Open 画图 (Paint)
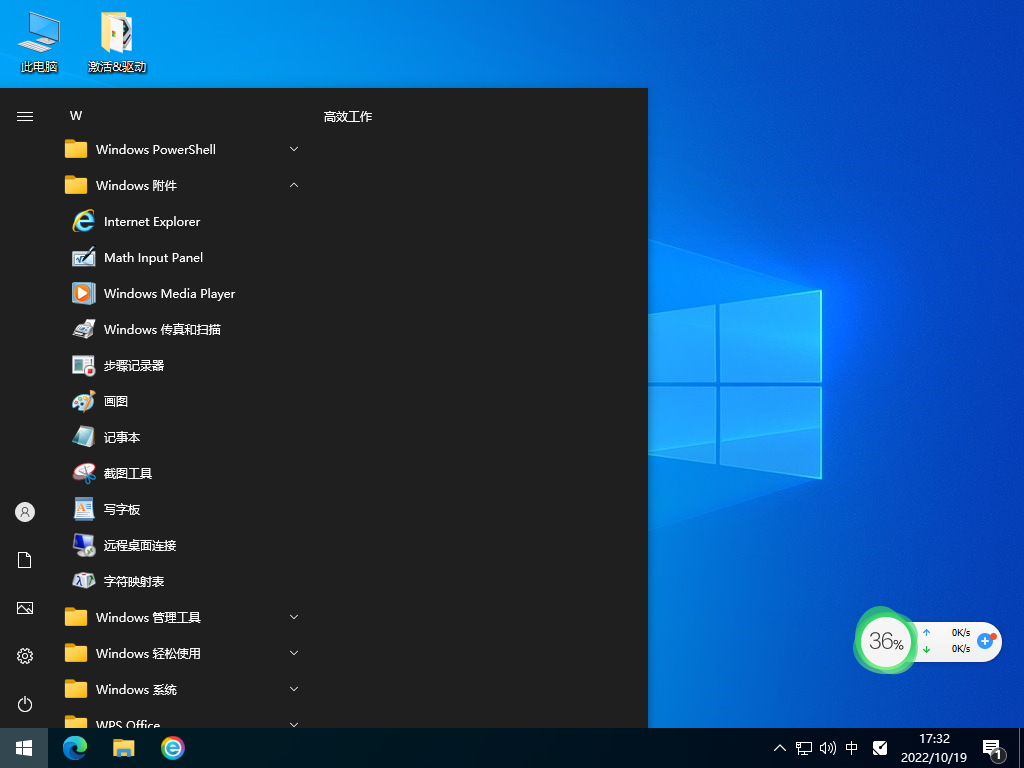Viewport: 1024px width, 768px height. pyautogui.click(x=117, y=401)
